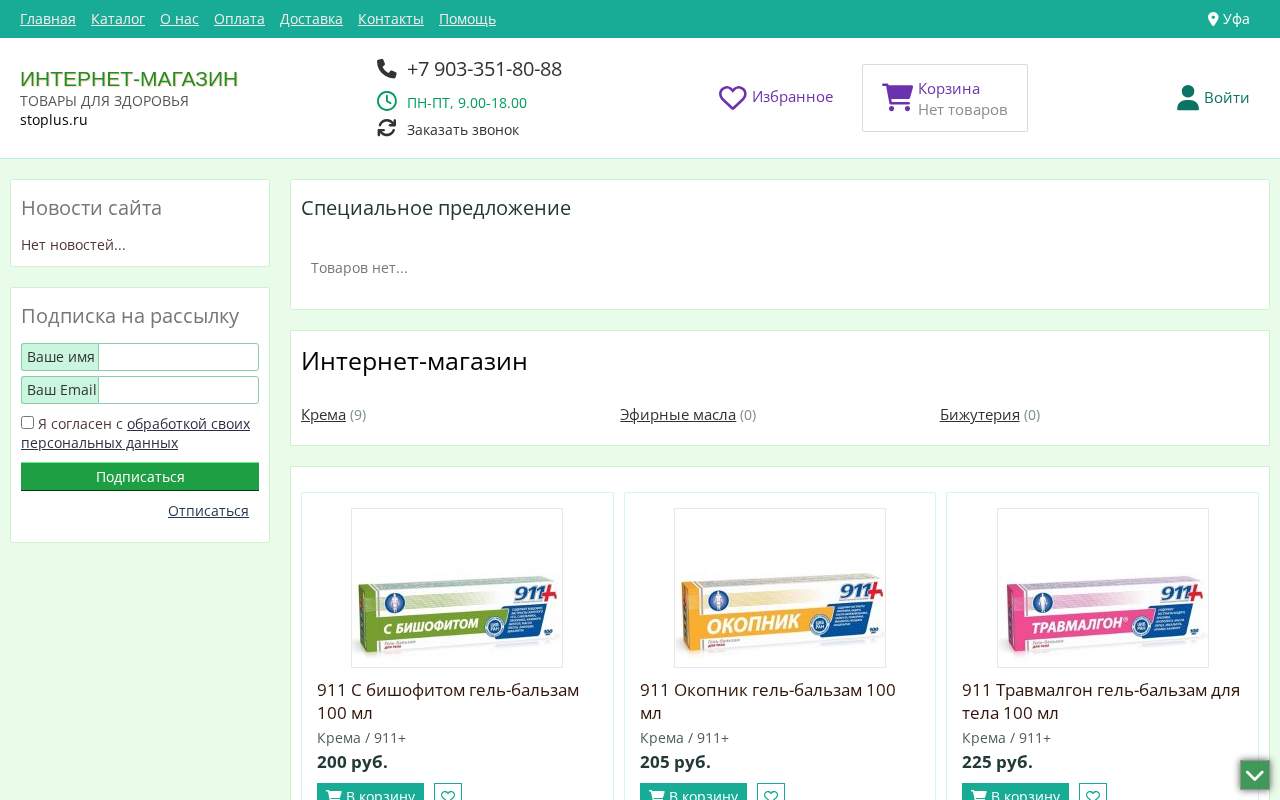Click the clock working hours icon
Viewport: 1280px width, 800px height.
click(x=387, y=101)
